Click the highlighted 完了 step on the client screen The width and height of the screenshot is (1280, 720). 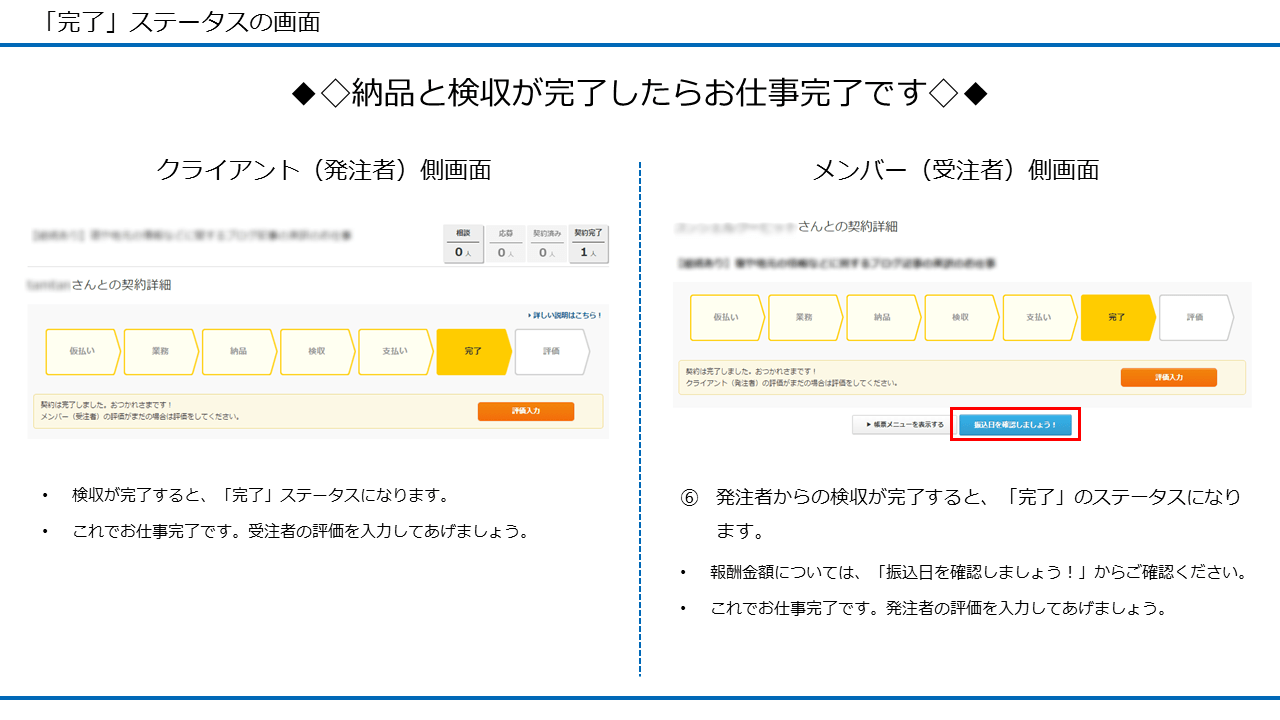472,351
